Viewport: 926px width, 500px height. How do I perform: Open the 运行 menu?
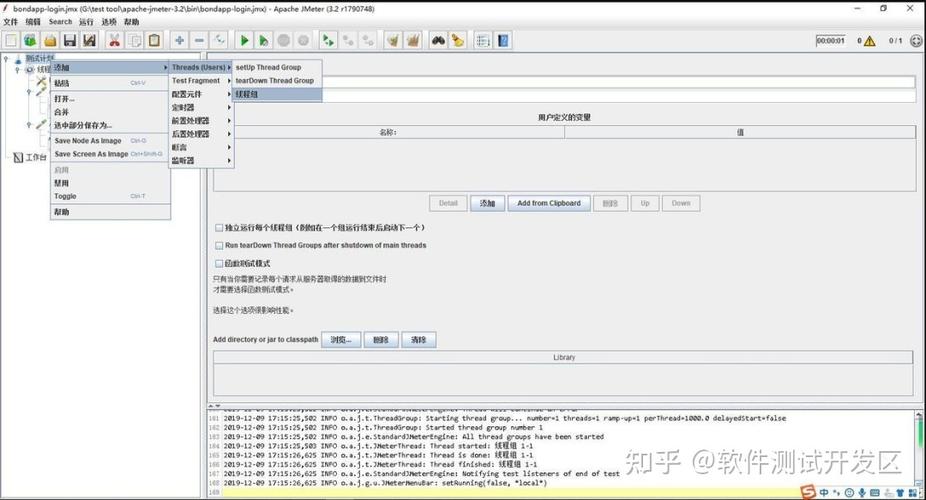pyautogui.click(x=86, y=22)
